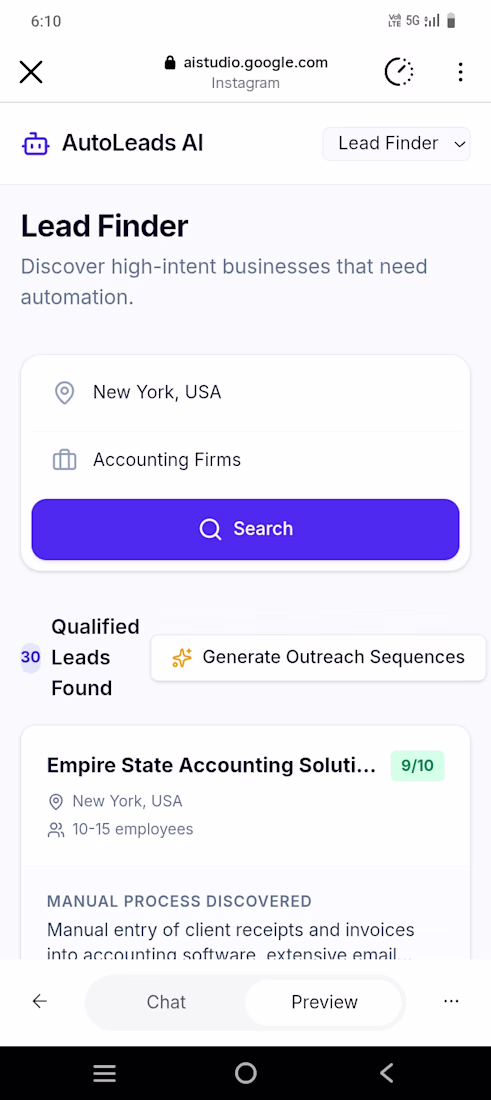Click the purple Search button
The width and height of the screenshot is (491, 1100).
pyautogui.click(x=246, y=529)
